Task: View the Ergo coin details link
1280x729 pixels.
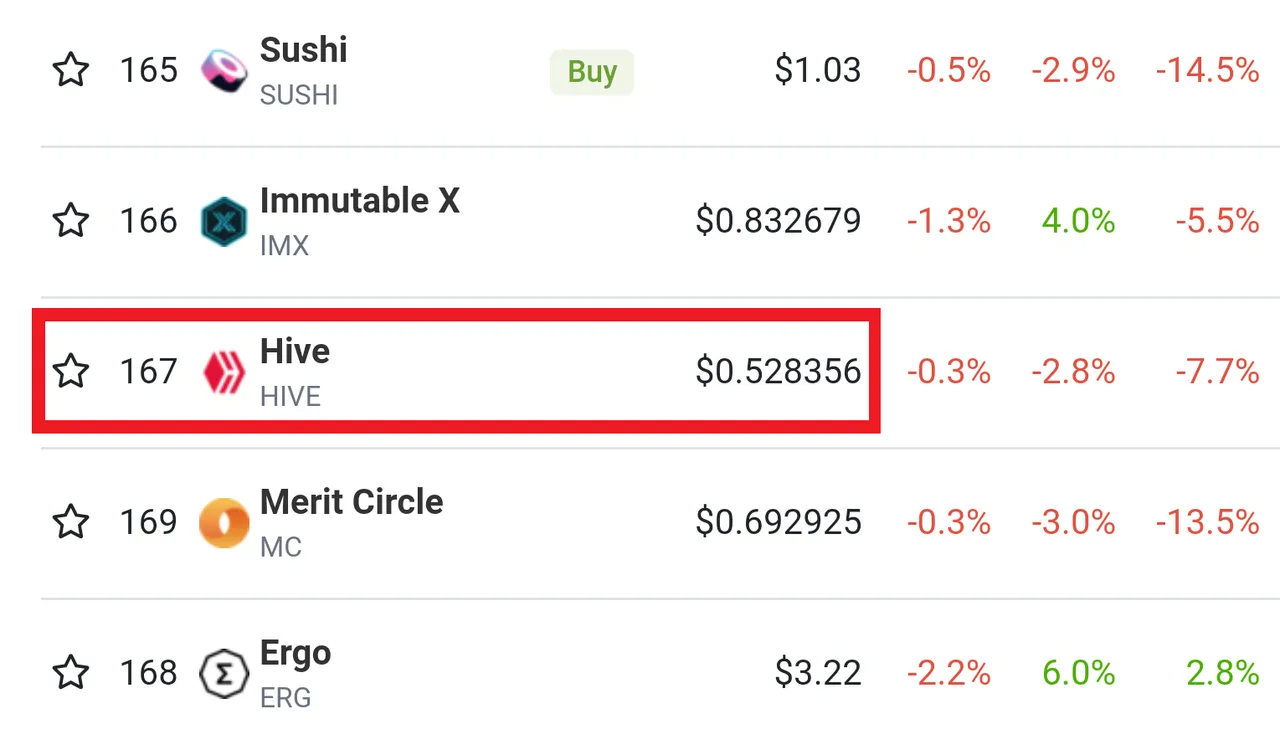Action: 296,655
